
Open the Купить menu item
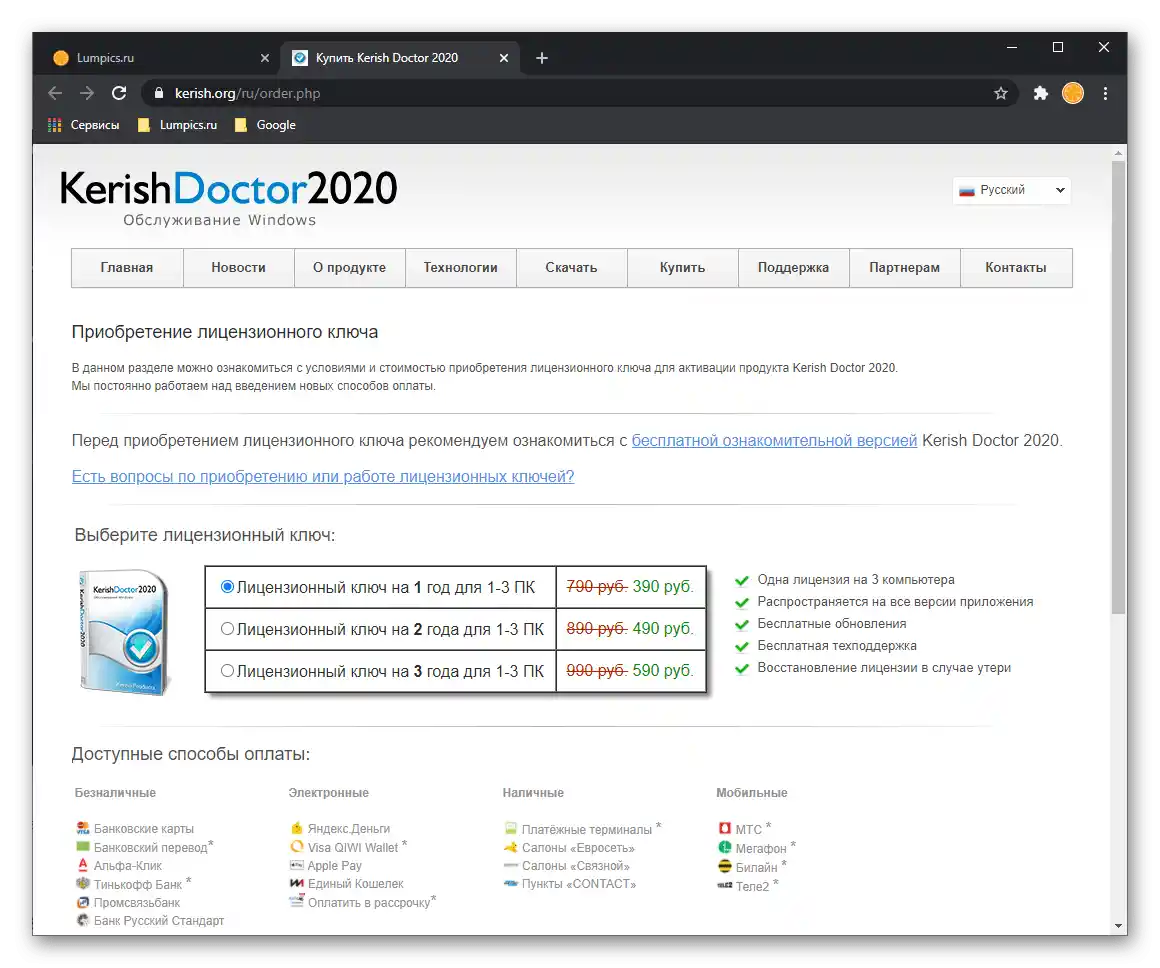point(682,268)
